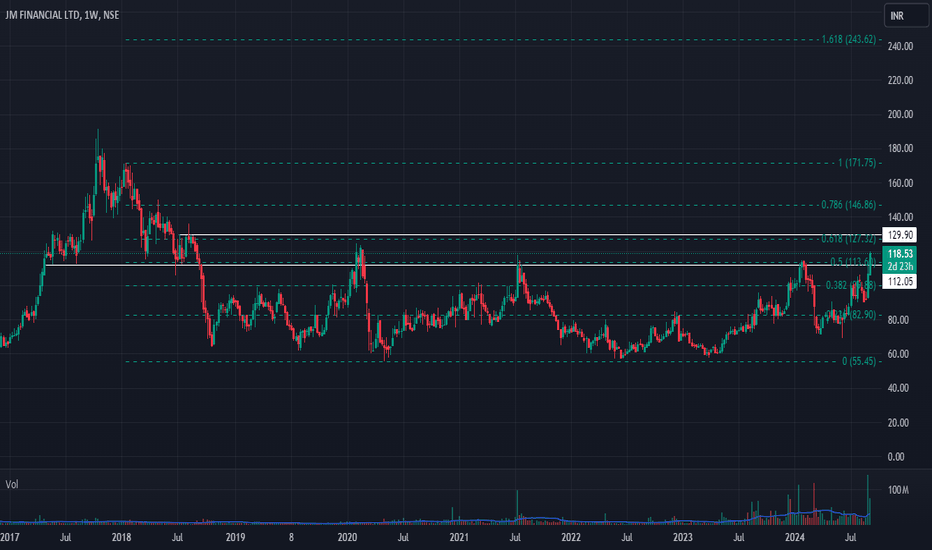Click the Vol indicator label
The height and width of the screenshot is (550, 932).
pyautogui.click(x=12, y=485)
